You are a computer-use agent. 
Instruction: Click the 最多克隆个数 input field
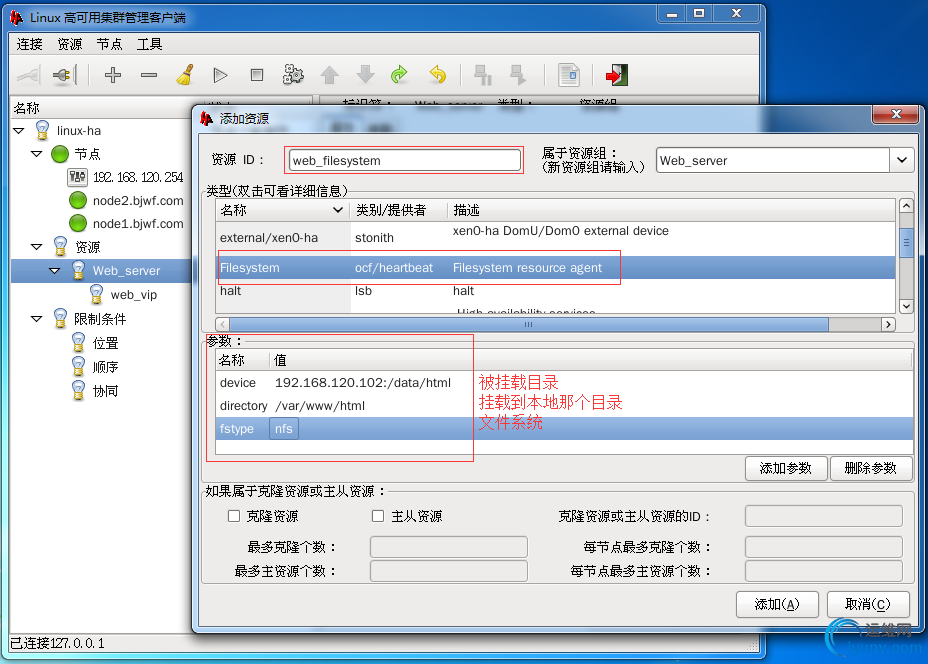point(449,547)
